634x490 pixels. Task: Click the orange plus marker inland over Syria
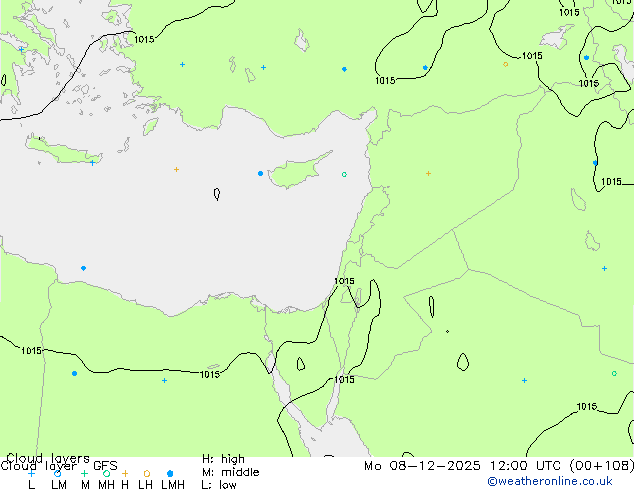click(x=428, y=173)
